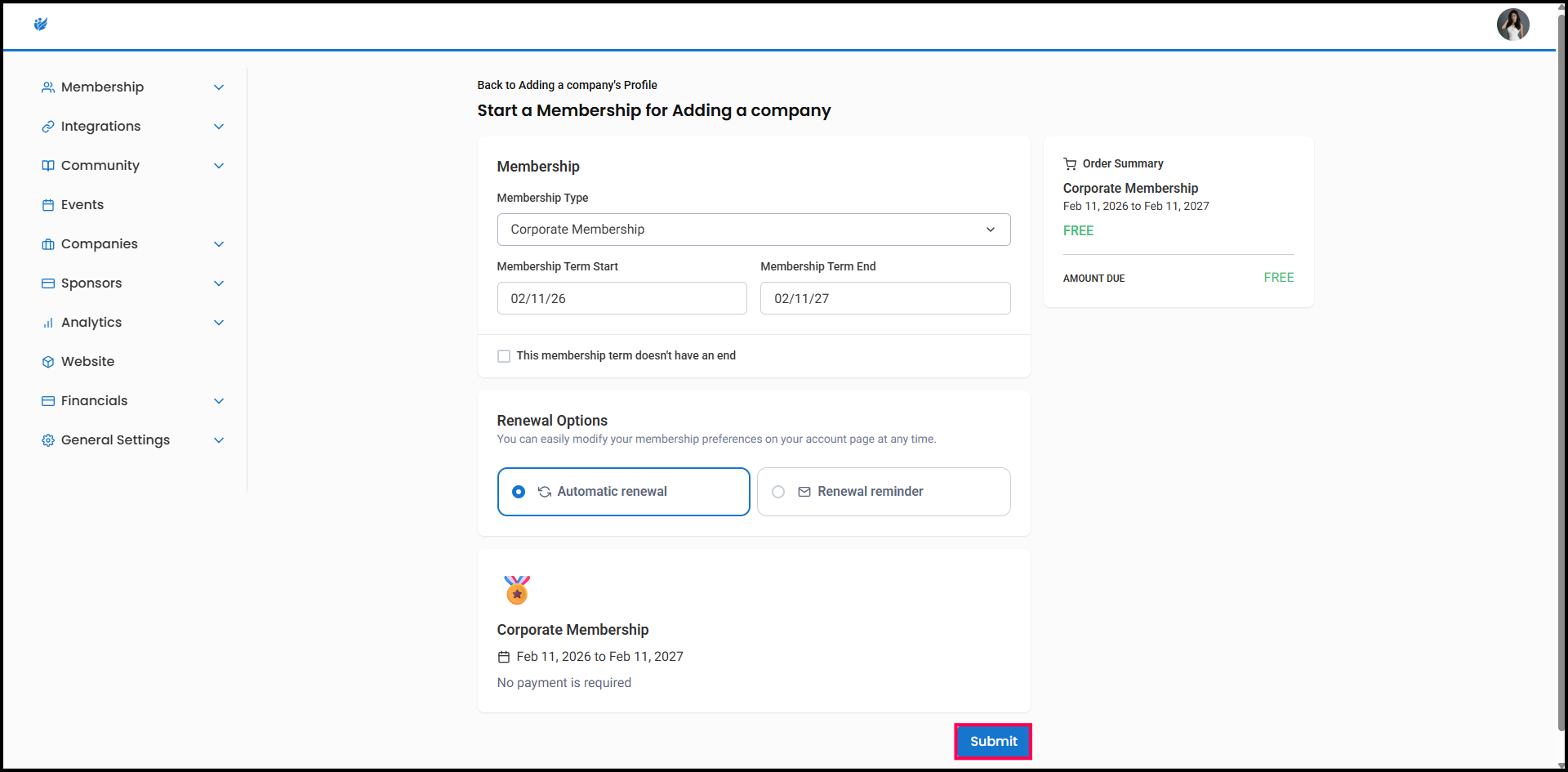Click the Membership Term End date field
The width and height of the screenshot is (1568, 772).
pos(884,298)
